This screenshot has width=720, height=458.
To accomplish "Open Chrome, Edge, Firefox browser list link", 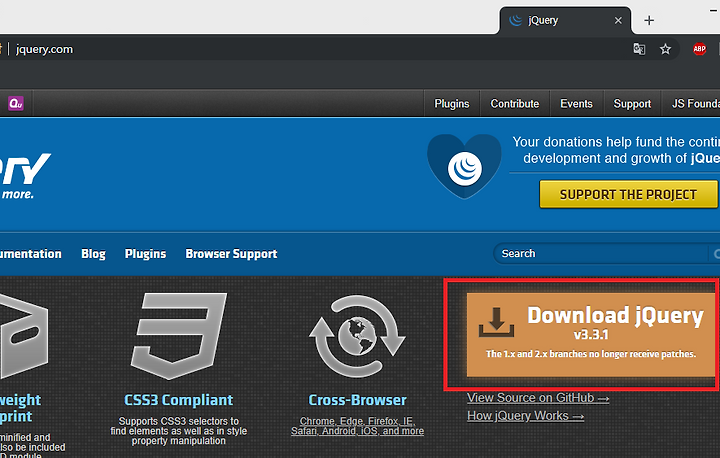I will click(357, 426).
